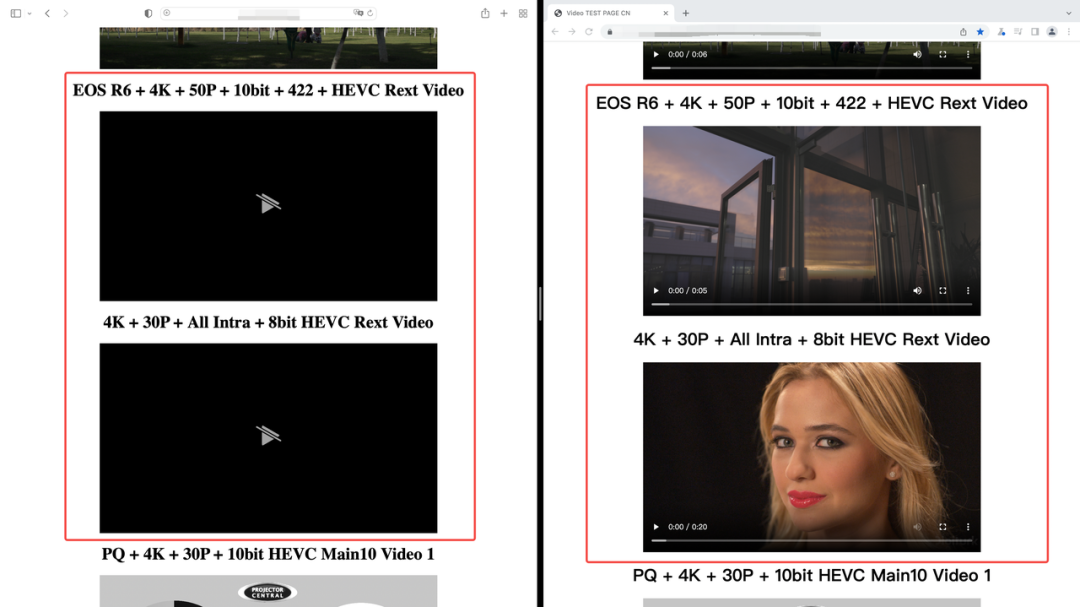Toggle the Safari sidebar icon

[x=16, y=13]
